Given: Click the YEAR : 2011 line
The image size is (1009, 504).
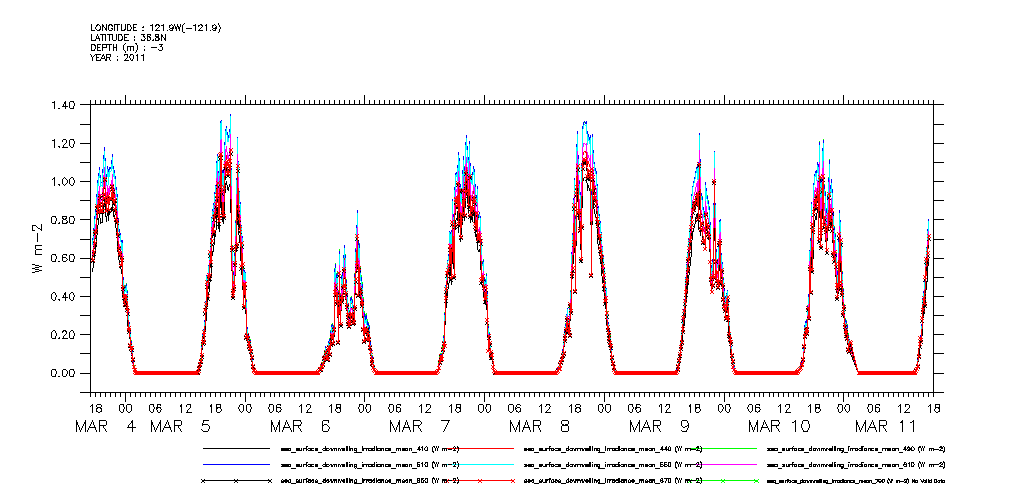Looking at the screenshot, I should coord(118,57).
